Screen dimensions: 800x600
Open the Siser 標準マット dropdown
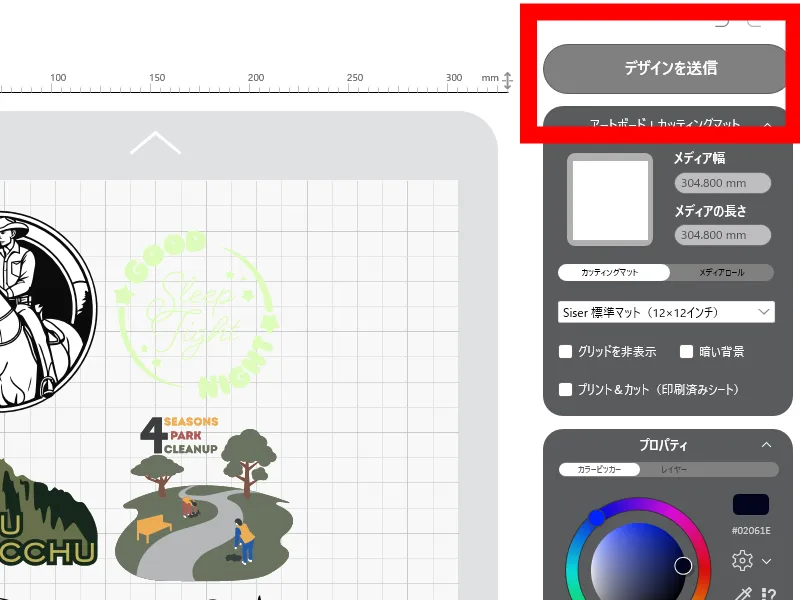666,312
